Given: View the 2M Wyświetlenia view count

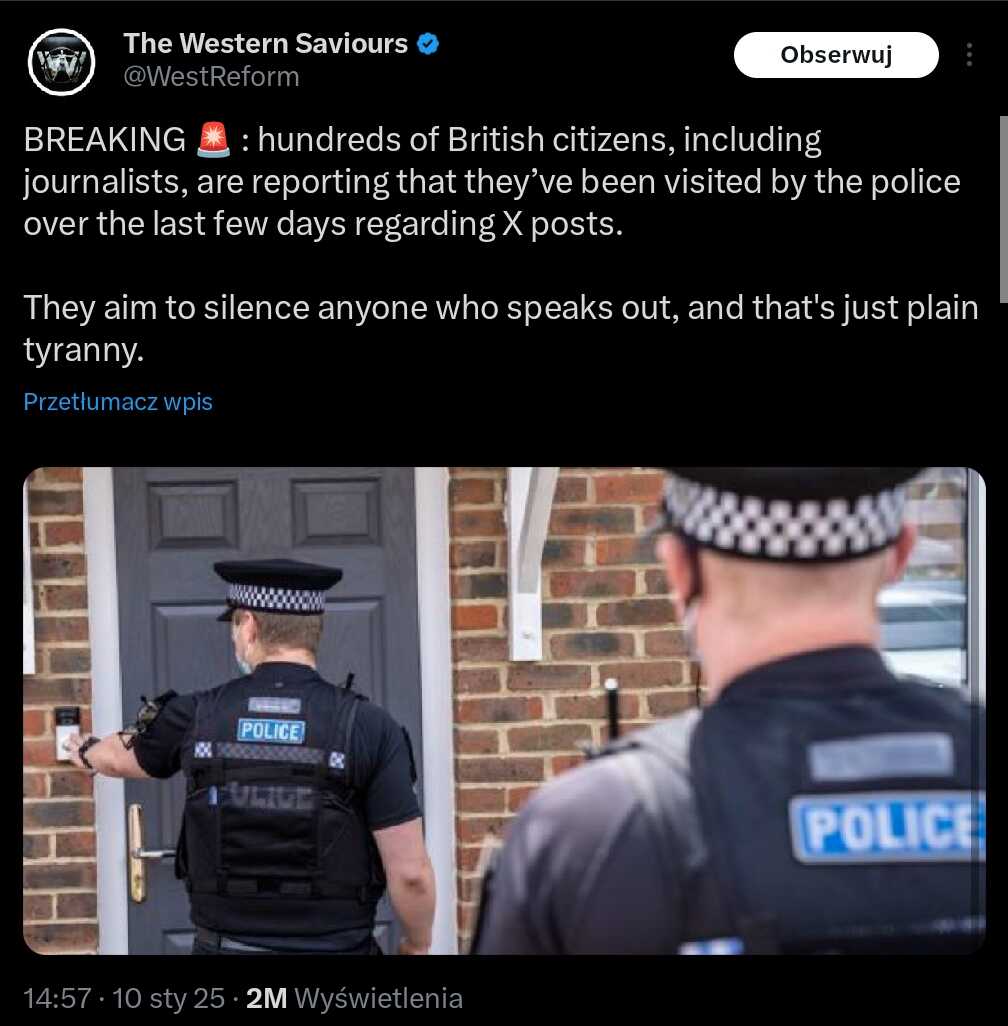Looking at the screenshot, I should coord(354,999).
